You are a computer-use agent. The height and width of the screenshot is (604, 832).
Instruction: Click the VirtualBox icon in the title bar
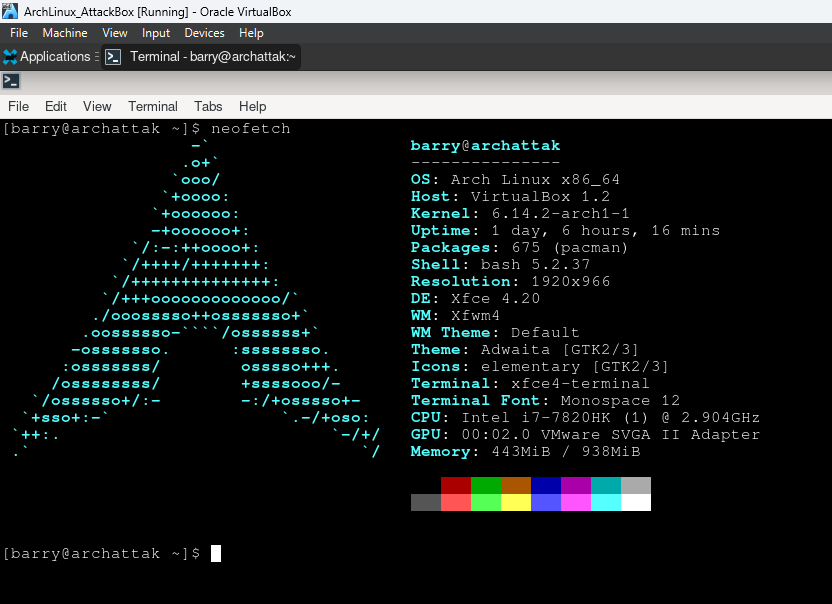pos(10,11)
